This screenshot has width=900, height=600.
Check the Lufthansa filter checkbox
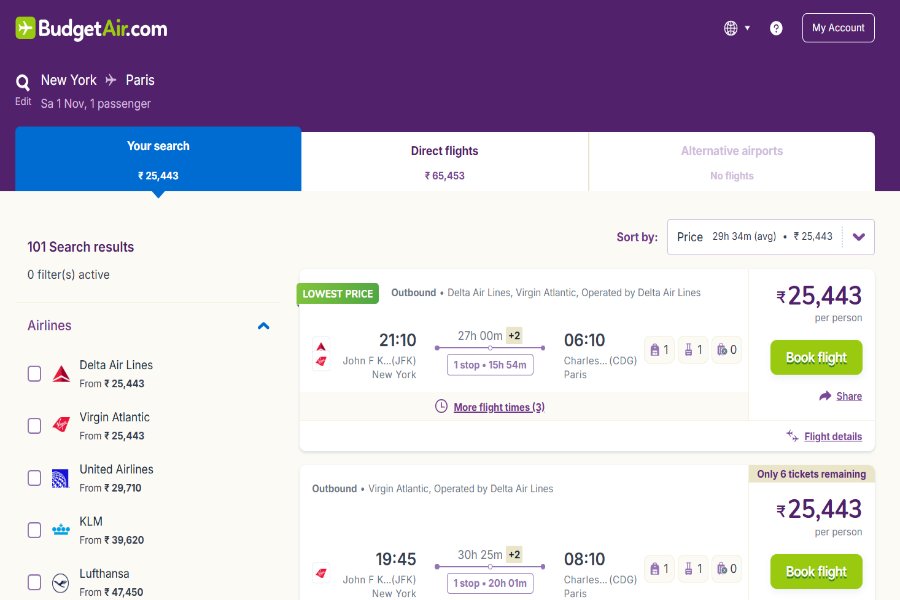[34, 582]
